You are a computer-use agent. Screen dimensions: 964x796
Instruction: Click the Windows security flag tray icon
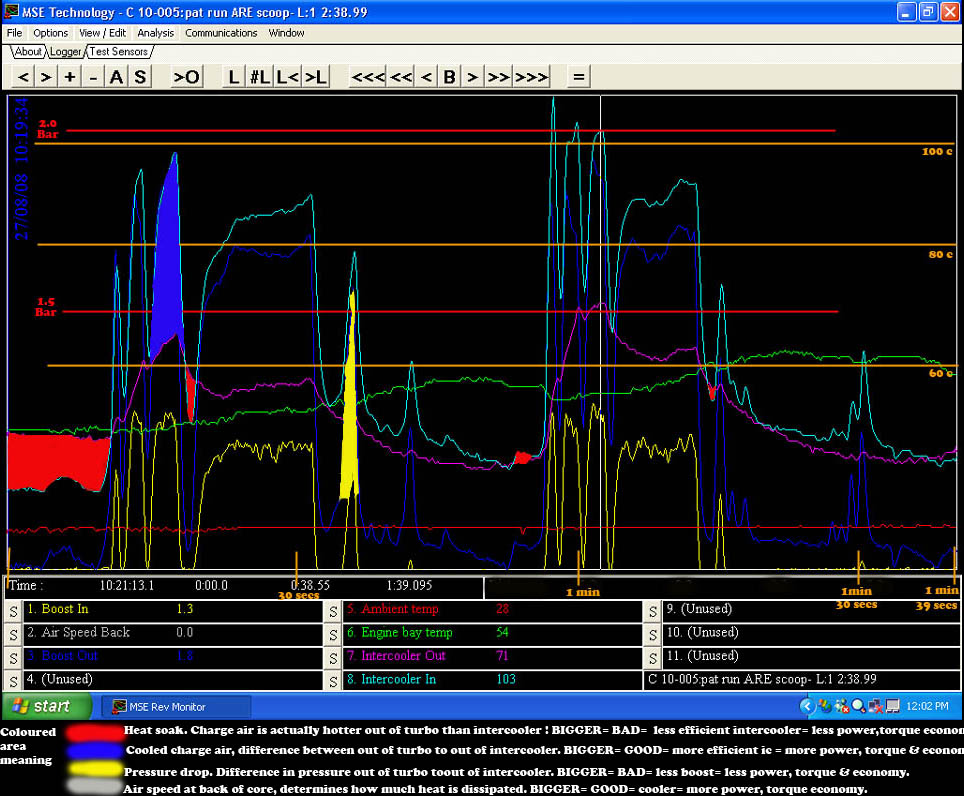[x=825, y=707]
